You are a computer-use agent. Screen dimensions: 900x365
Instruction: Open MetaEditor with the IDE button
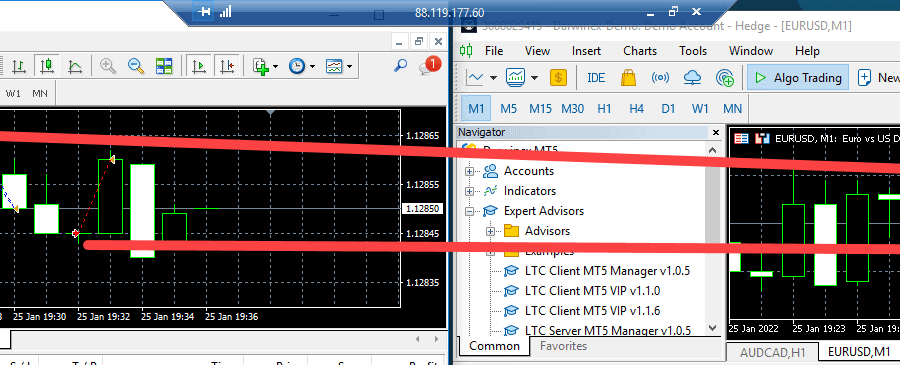point(596,77)
